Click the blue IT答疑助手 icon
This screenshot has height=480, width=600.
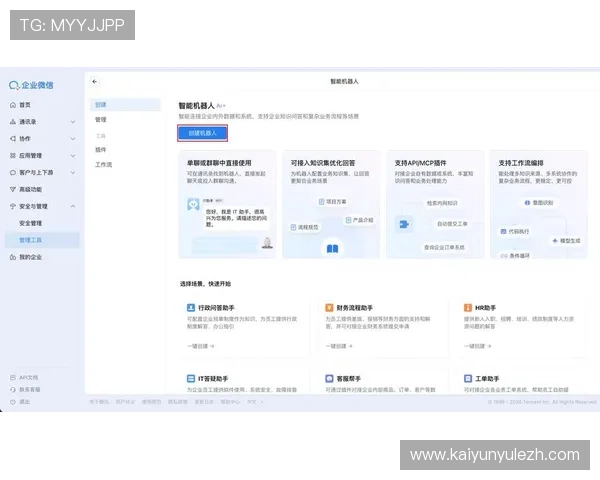191,379
